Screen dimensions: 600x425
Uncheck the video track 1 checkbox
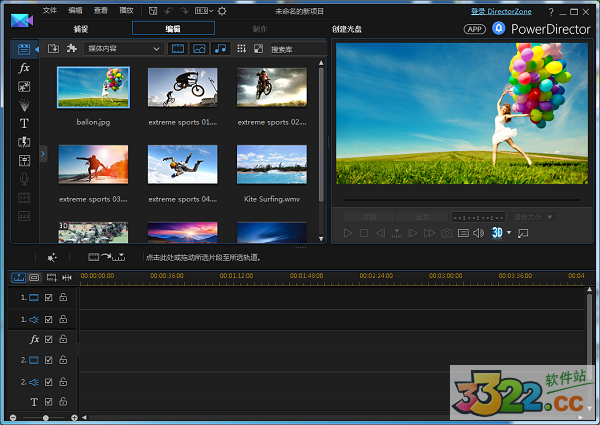point(49,297)
